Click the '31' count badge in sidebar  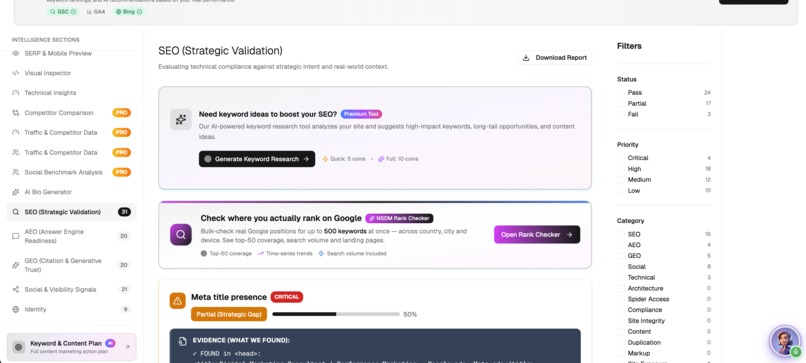tap(124, 212)
